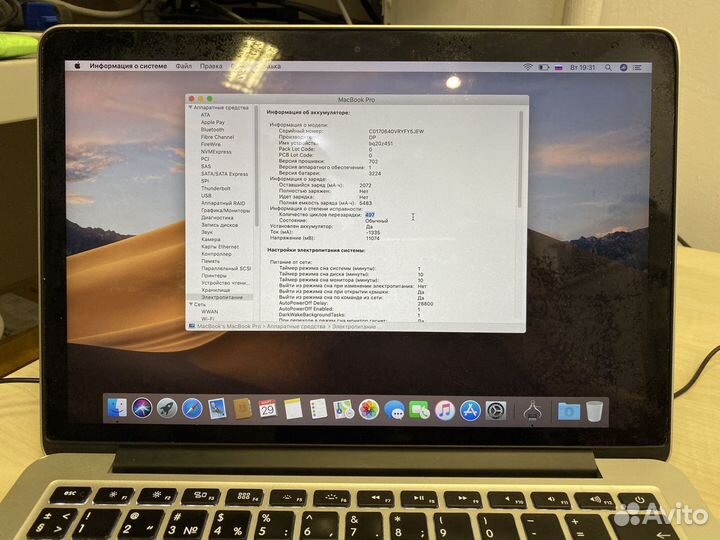Open Mail stamp icon in dock
Viewport: 720px width, 540px height.
[x=217, y=409]
